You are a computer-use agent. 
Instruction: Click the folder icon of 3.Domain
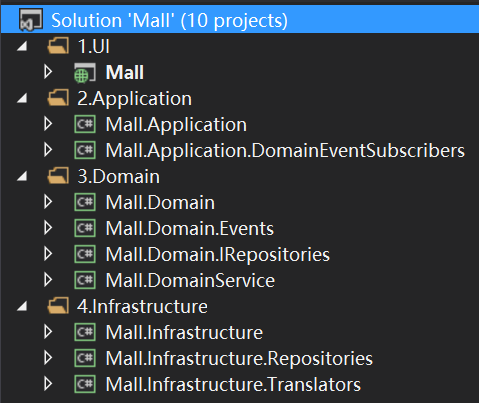coord(58,176)
